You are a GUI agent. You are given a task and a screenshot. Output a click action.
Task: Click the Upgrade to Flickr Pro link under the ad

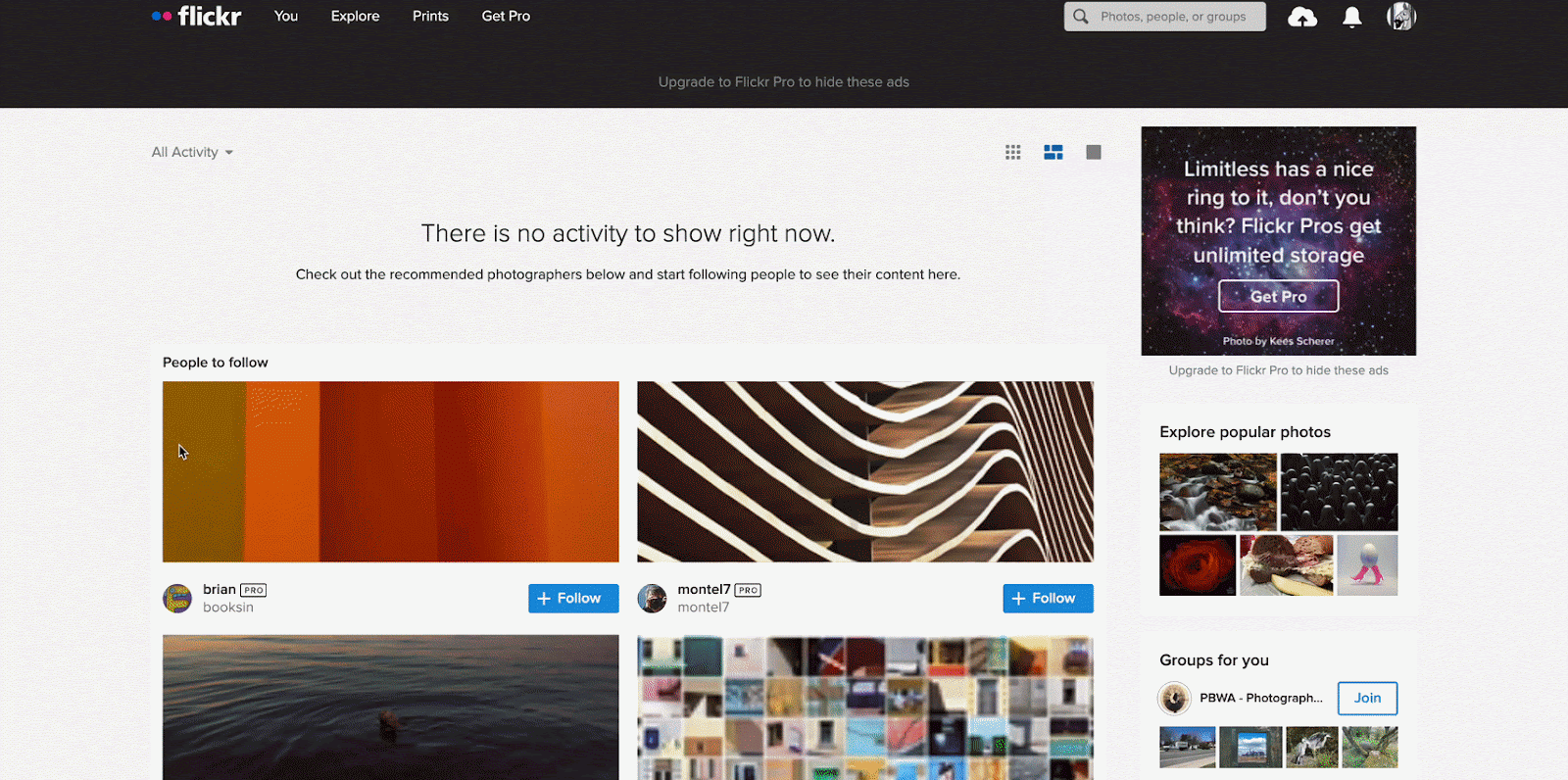coord(1278,370)
